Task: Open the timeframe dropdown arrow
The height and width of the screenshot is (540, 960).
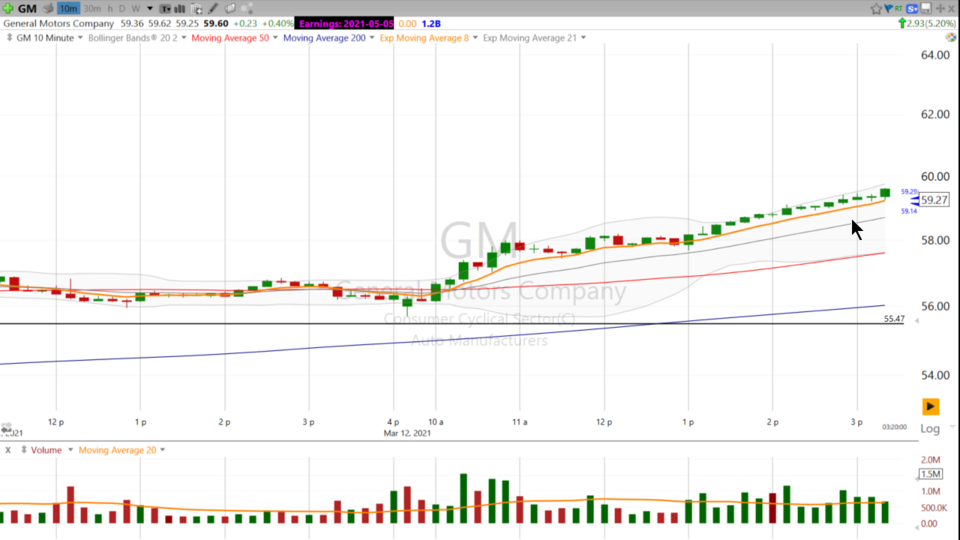Action: click(150, 9)
